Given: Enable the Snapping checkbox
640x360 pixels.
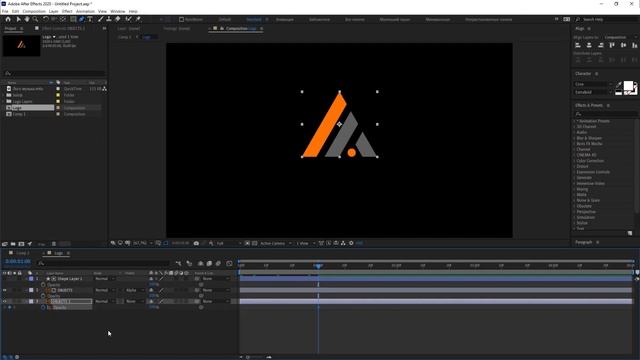Looking at the screenshot, I should pyautogui.click(x=181, y=19).
